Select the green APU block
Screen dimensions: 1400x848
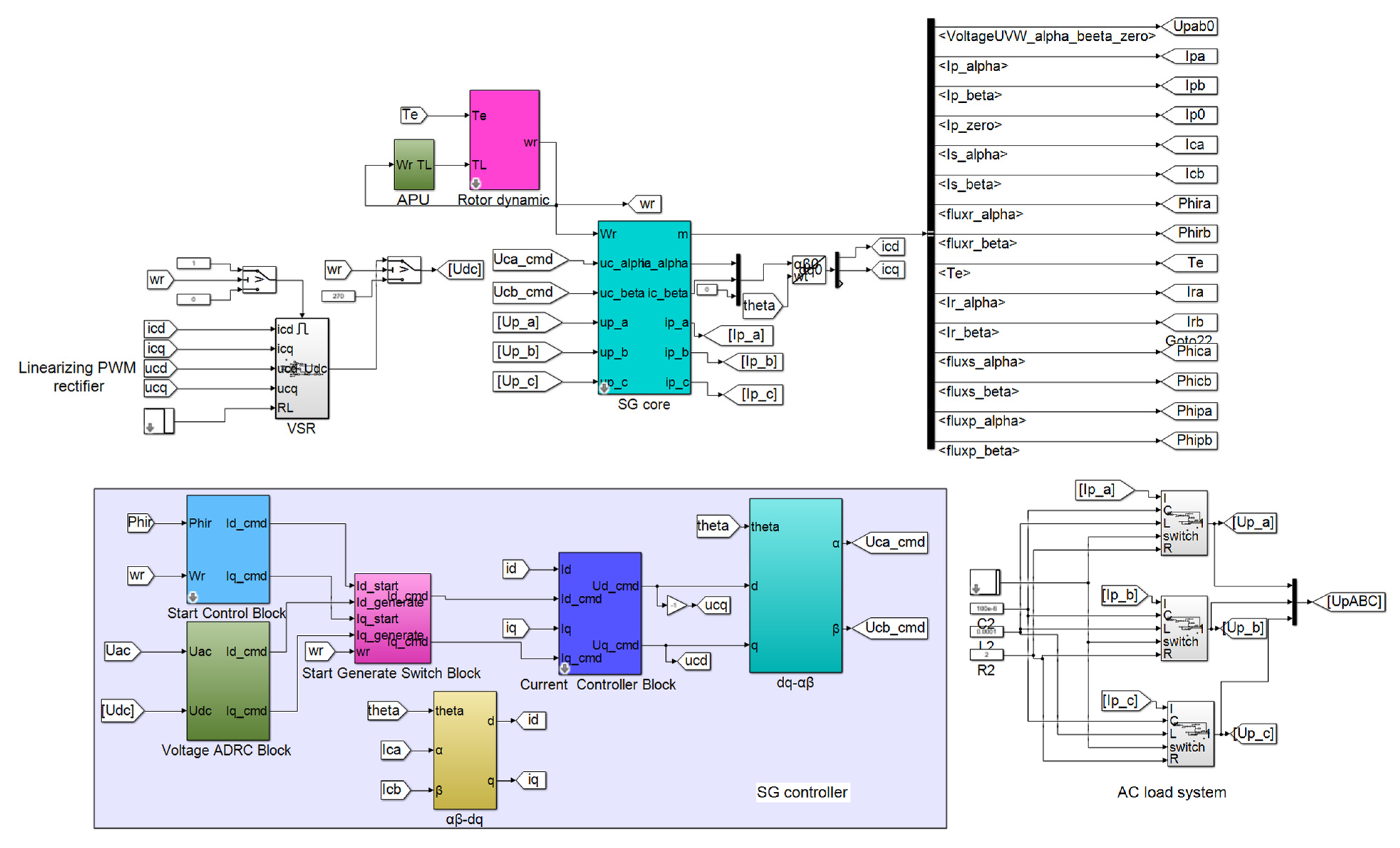point(414,164)
